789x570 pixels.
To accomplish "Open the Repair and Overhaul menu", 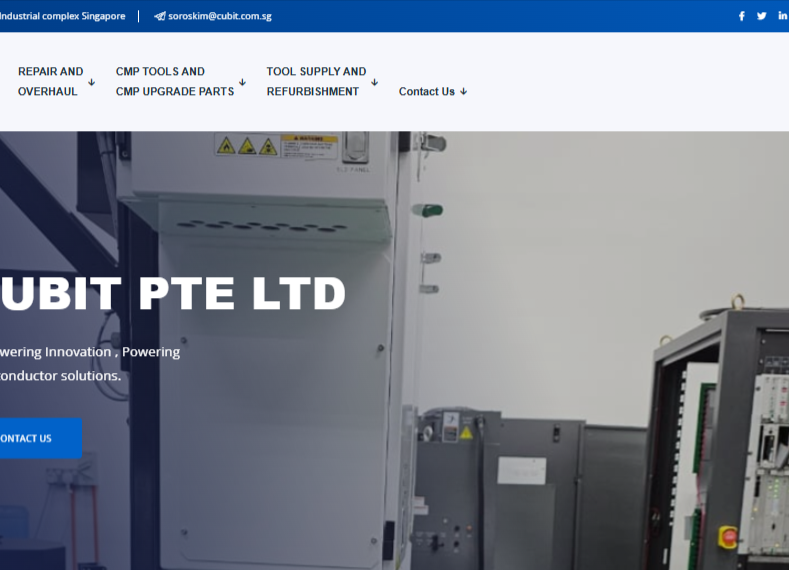I will click(50, 82).
